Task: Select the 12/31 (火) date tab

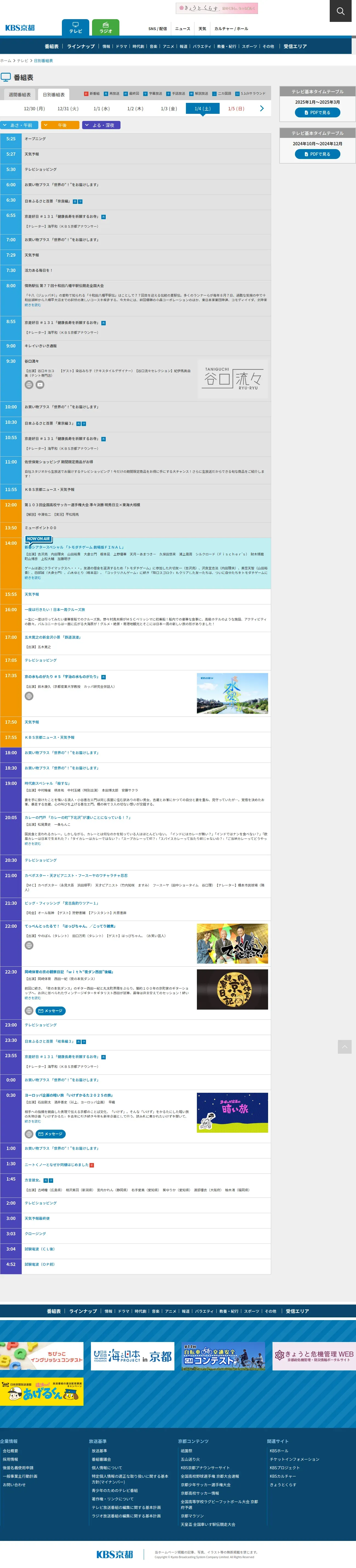Action: pyautogui.click(x=68, y=108)
